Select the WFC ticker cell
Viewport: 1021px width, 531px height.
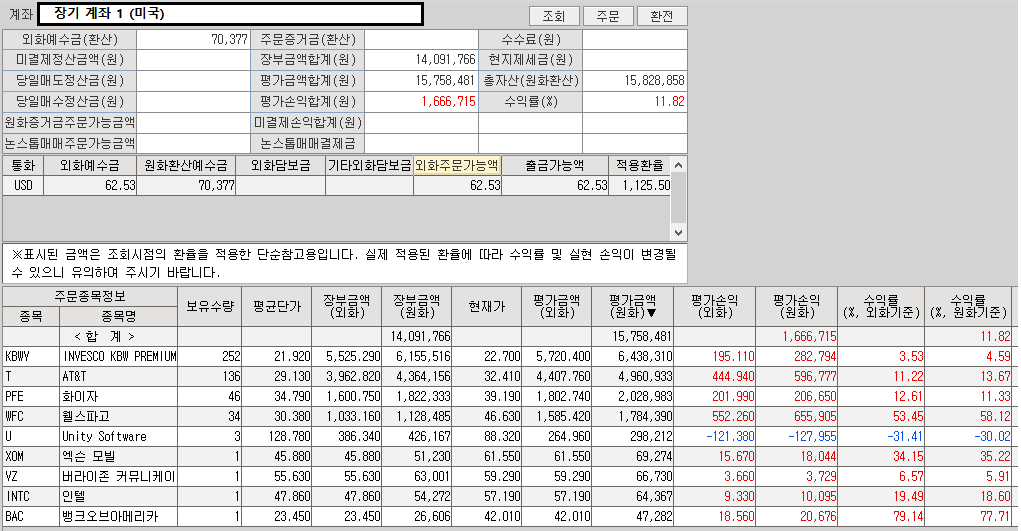click(31, 416)
